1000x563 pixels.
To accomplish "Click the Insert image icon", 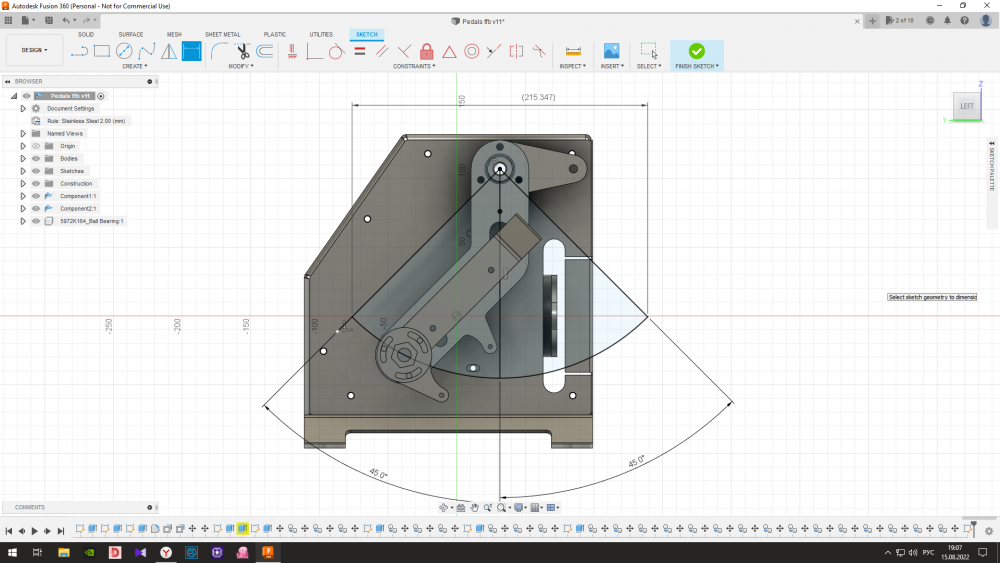I will coord(611,51).
